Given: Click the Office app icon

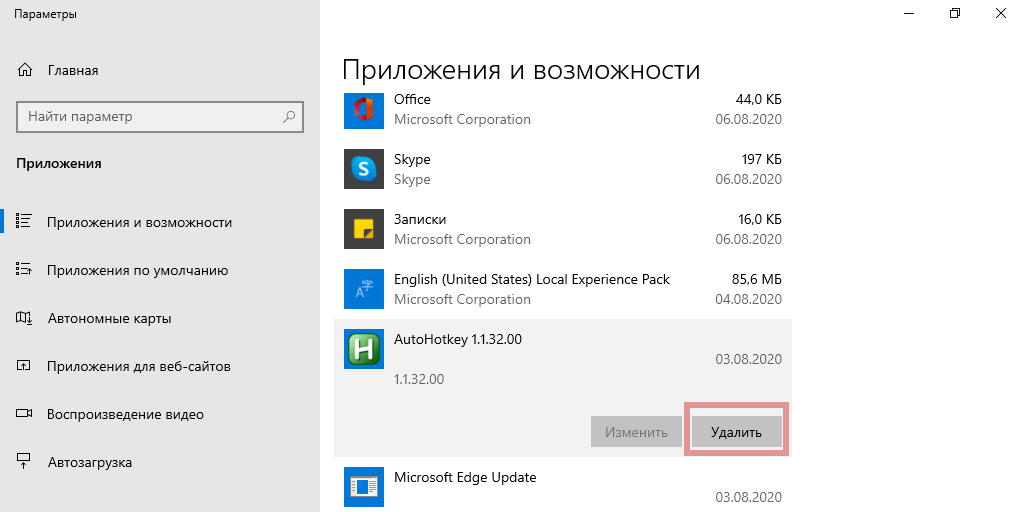Looking at the screenshot, I should [x=363, y=109].
